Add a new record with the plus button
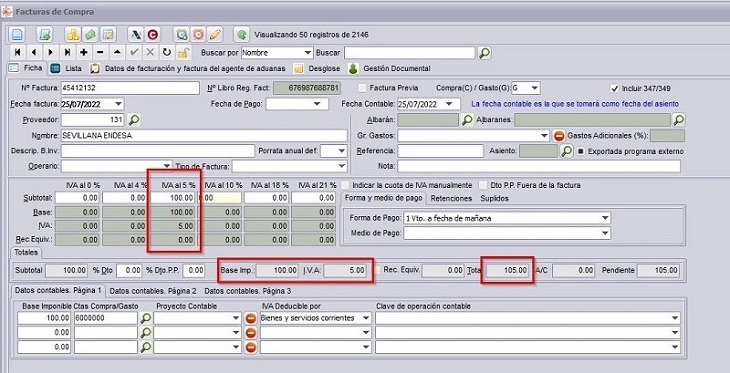The height and width of the screenshot is (373, 730). (x=84, y=52)
